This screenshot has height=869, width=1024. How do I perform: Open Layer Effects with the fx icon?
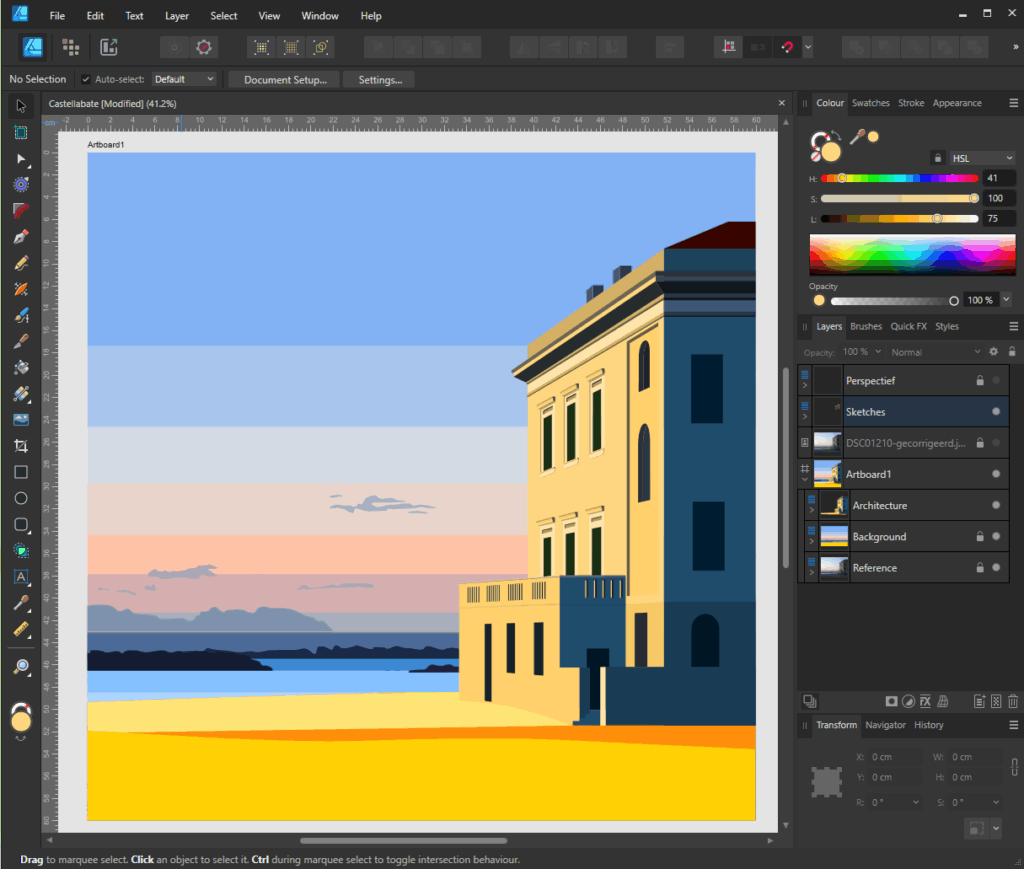click(926, 701)
